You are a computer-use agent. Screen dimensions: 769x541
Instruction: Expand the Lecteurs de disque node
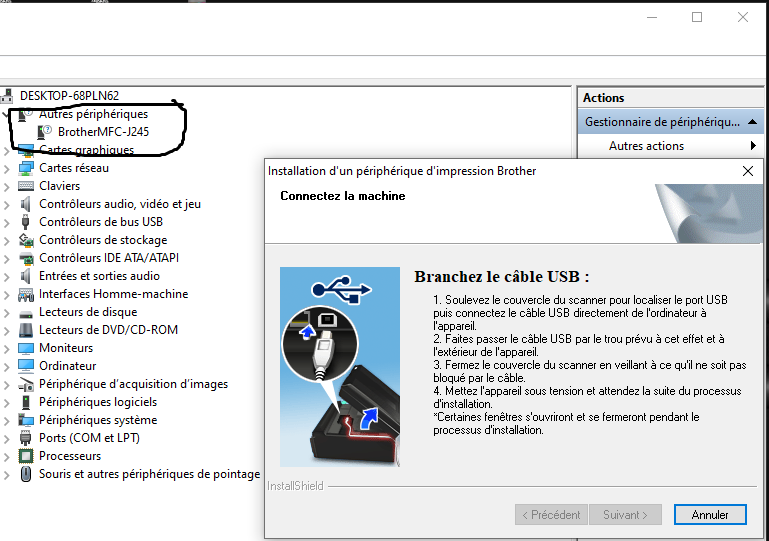tap(6, 313)
